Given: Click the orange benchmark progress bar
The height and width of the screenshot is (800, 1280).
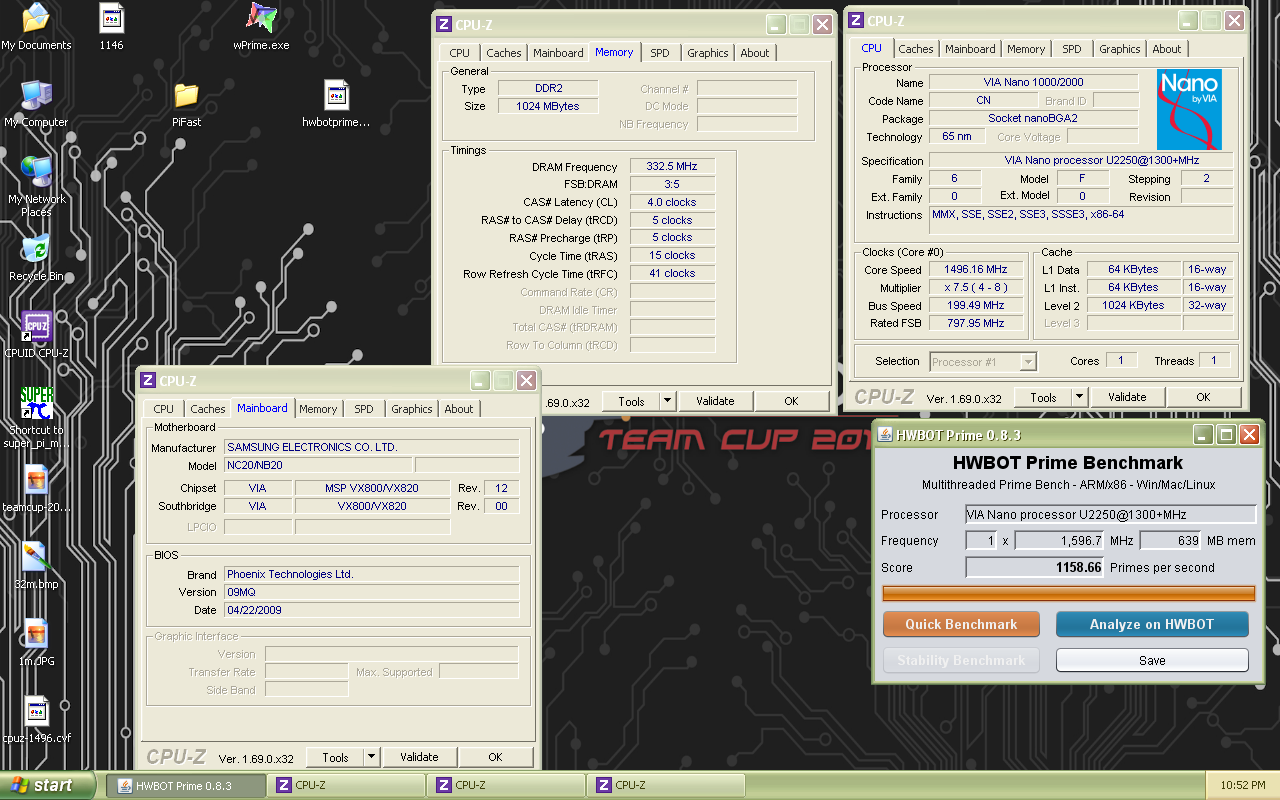Looking at the screenshot, I should pyautogui.click(x=1069, y=593).
